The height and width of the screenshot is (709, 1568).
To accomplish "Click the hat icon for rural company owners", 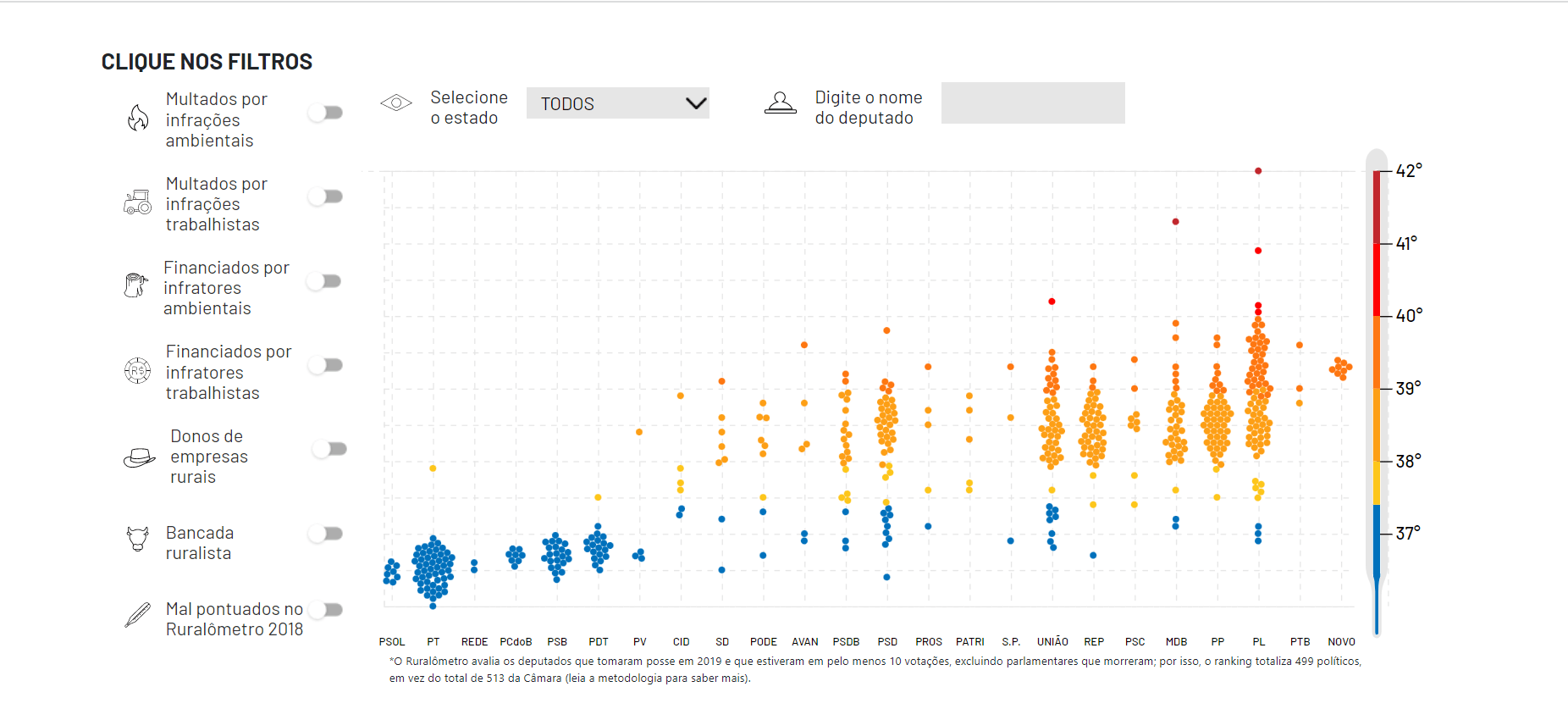I will point(139,458).
